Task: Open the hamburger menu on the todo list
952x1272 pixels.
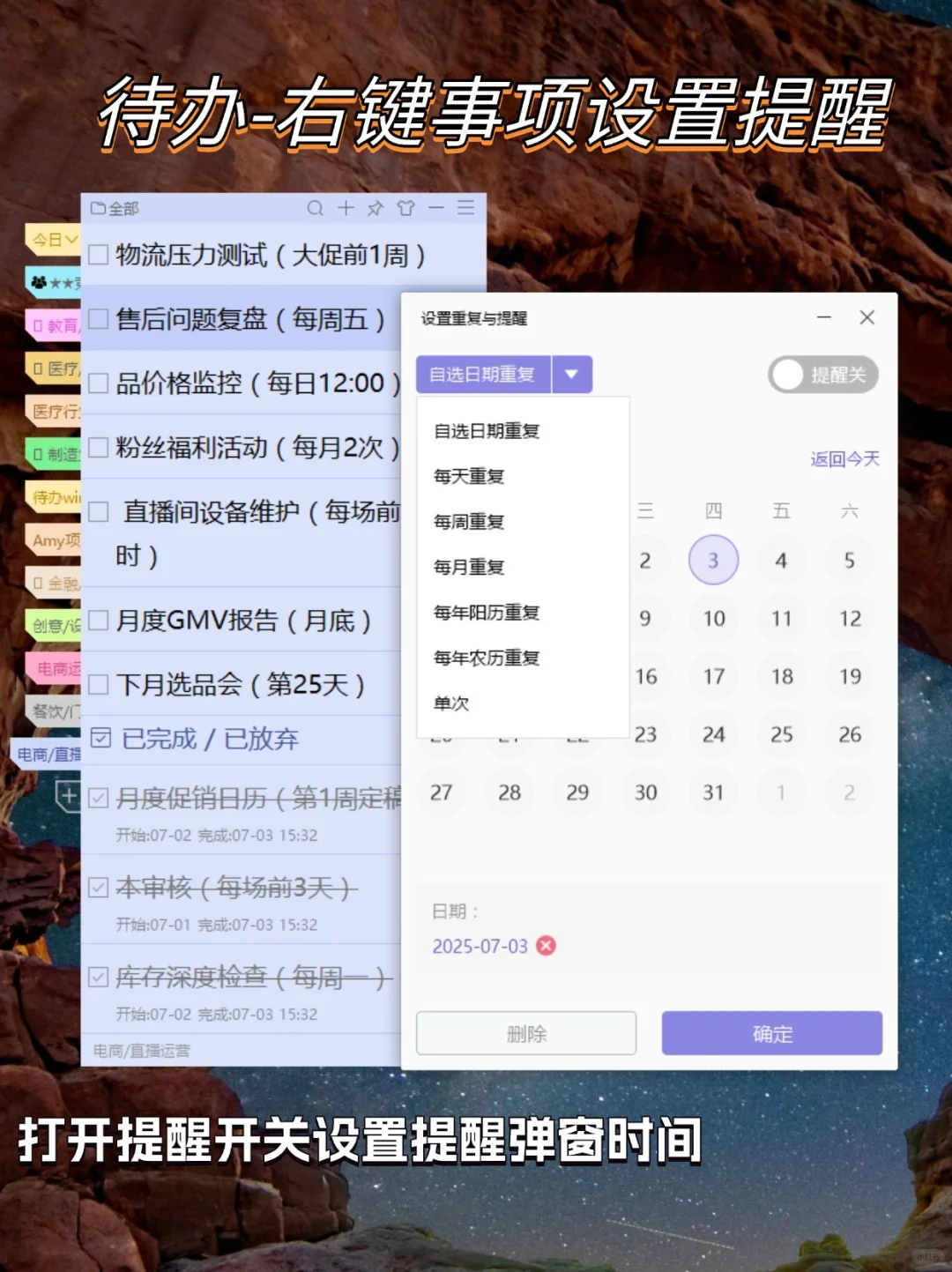Action: click(465, 208)
